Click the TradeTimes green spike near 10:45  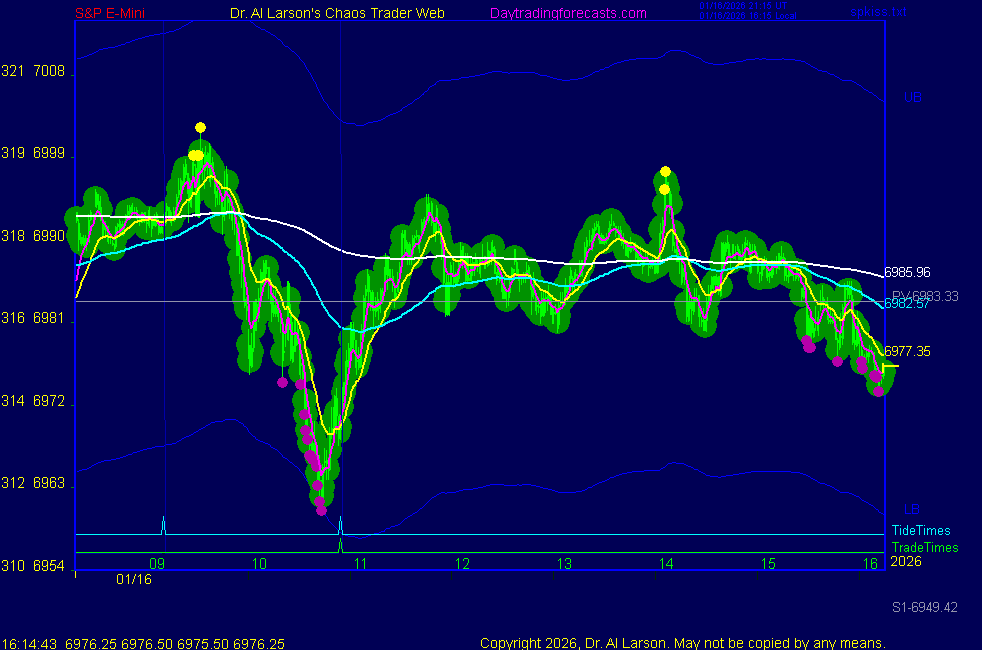pos(340,545)
